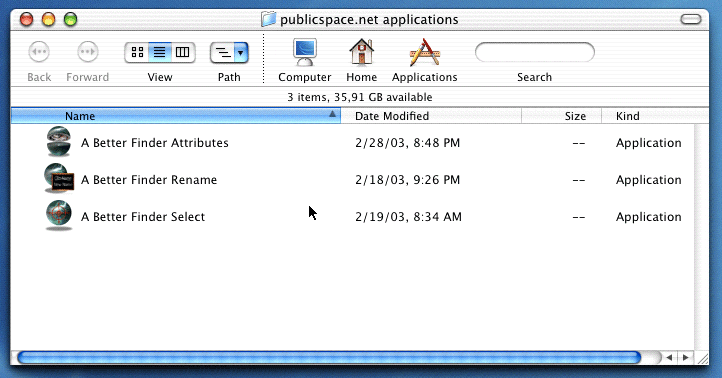Click Application kind in Attributes row
The image size is (722, 378).
click(x=649, y=143)
